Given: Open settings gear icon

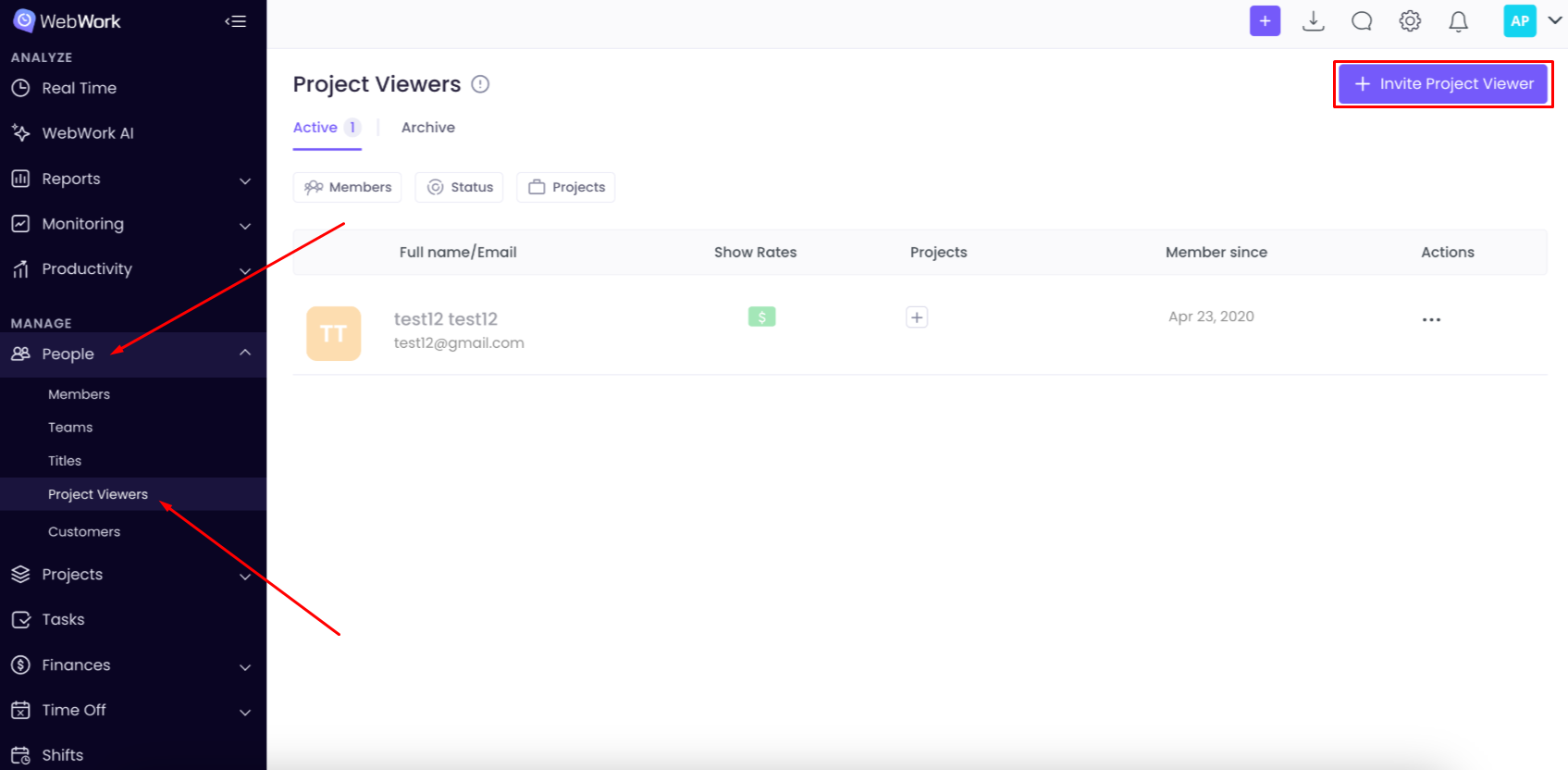Looking at the screenshot, I should [1409, 21].
